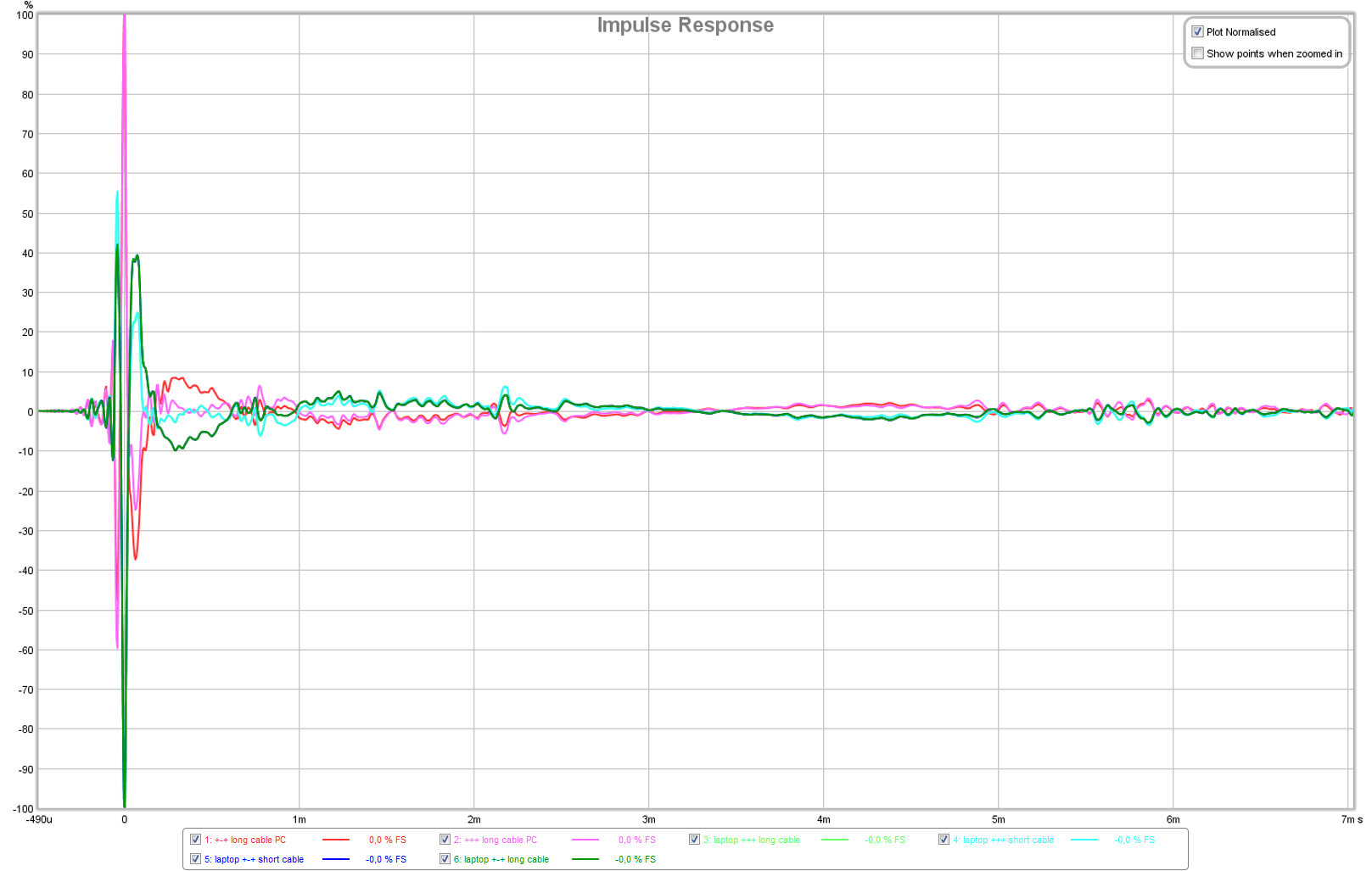
Task: Uncheck trace 3 'laptop +++ long cable'
Action: pos(694,840)
